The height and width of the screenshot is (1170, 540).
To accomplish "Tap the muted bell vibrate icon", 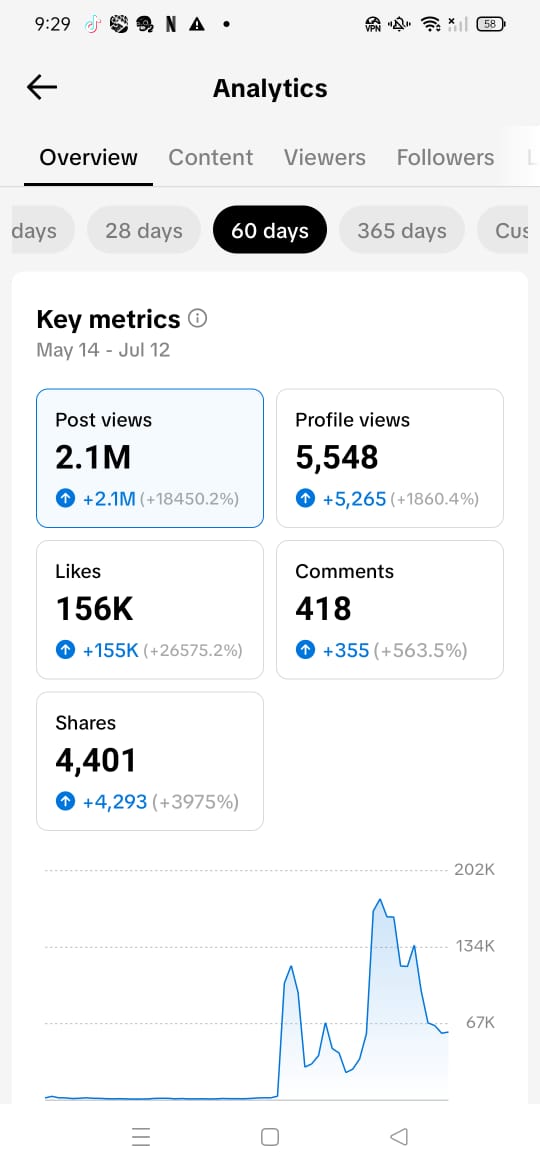I will (400, 25).
